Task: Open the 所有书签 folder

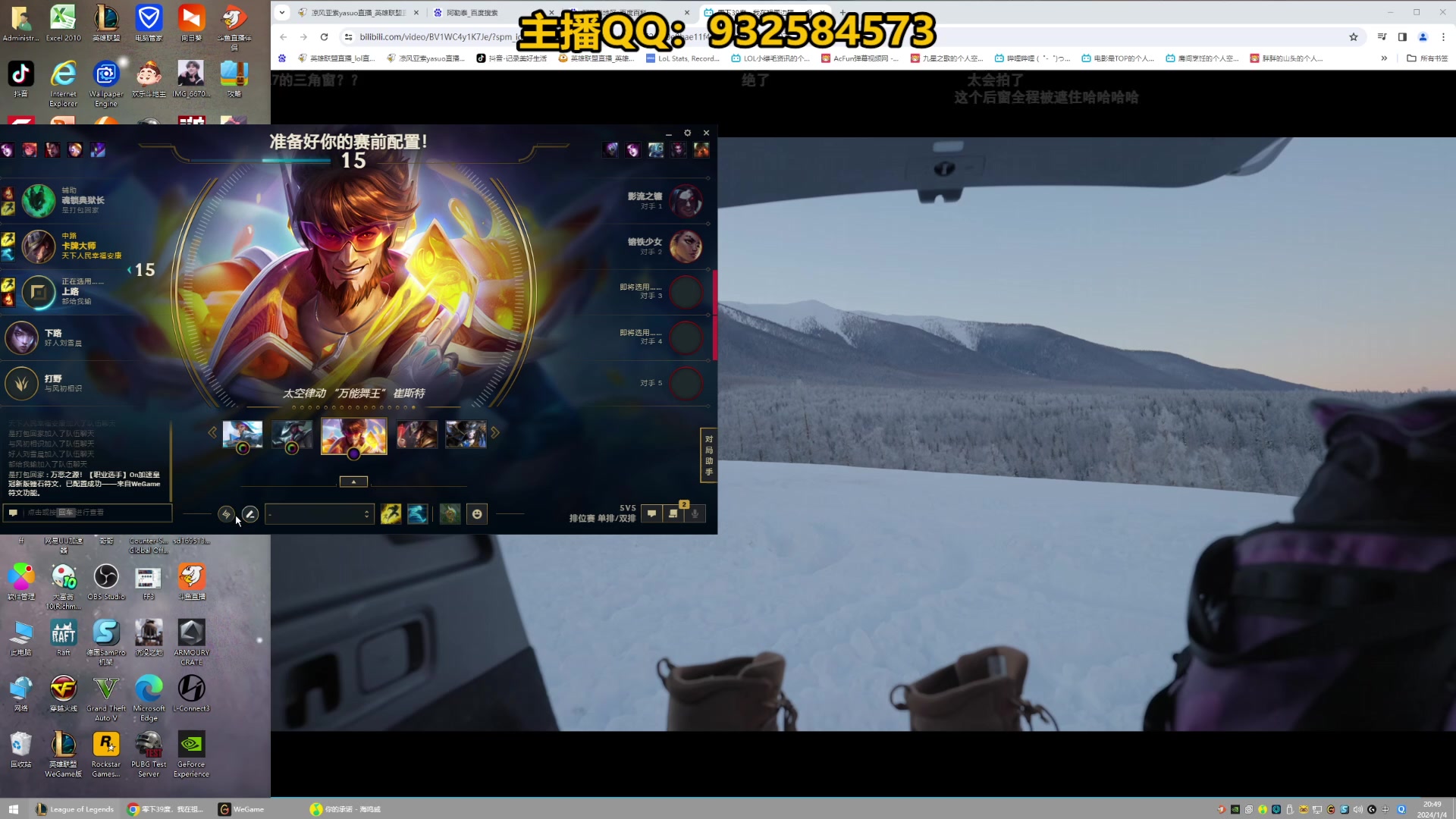Action: click(1427, 58)
